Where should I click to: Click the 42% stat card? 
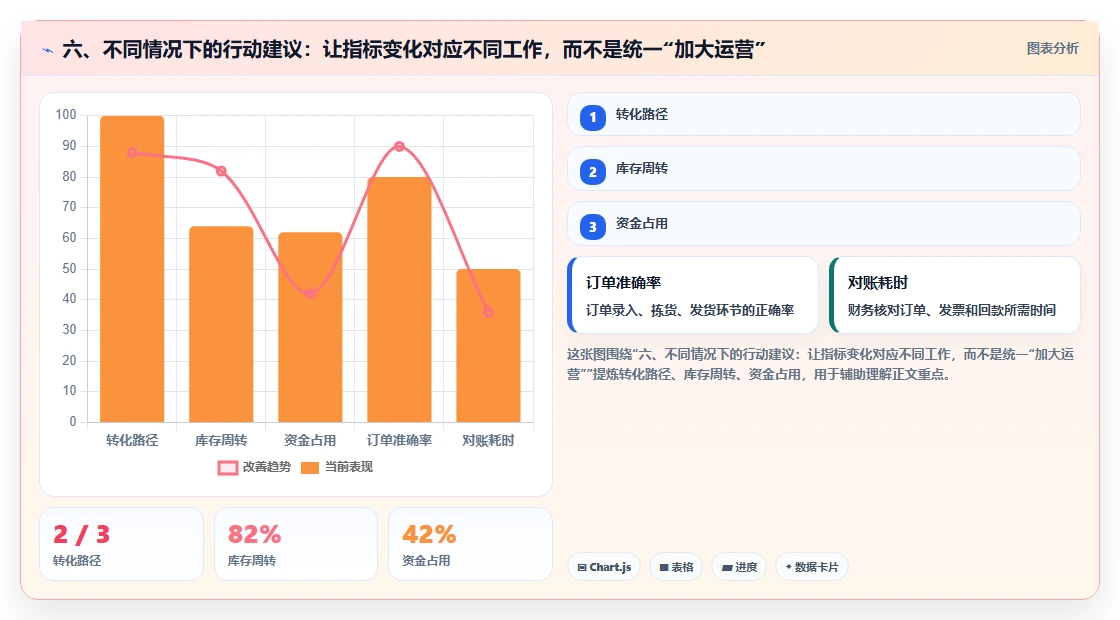coord(470,544)
